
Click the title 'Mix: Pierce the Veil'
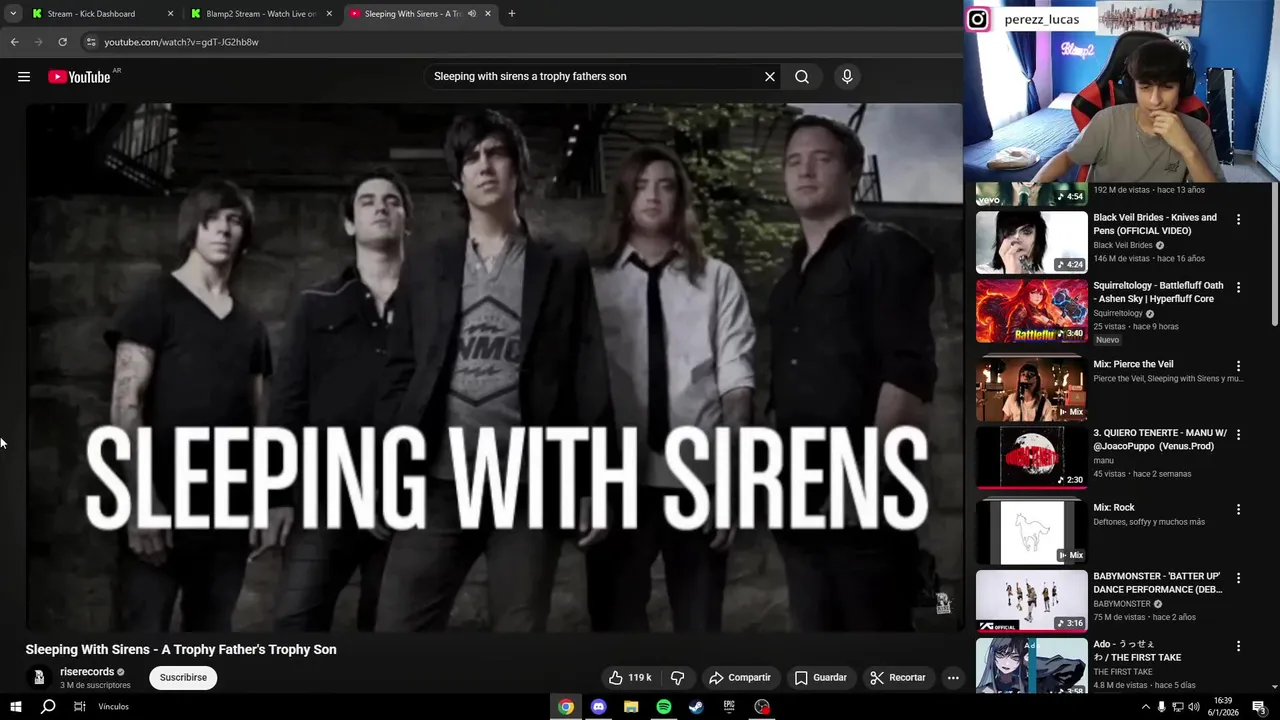click(1133, 365)
